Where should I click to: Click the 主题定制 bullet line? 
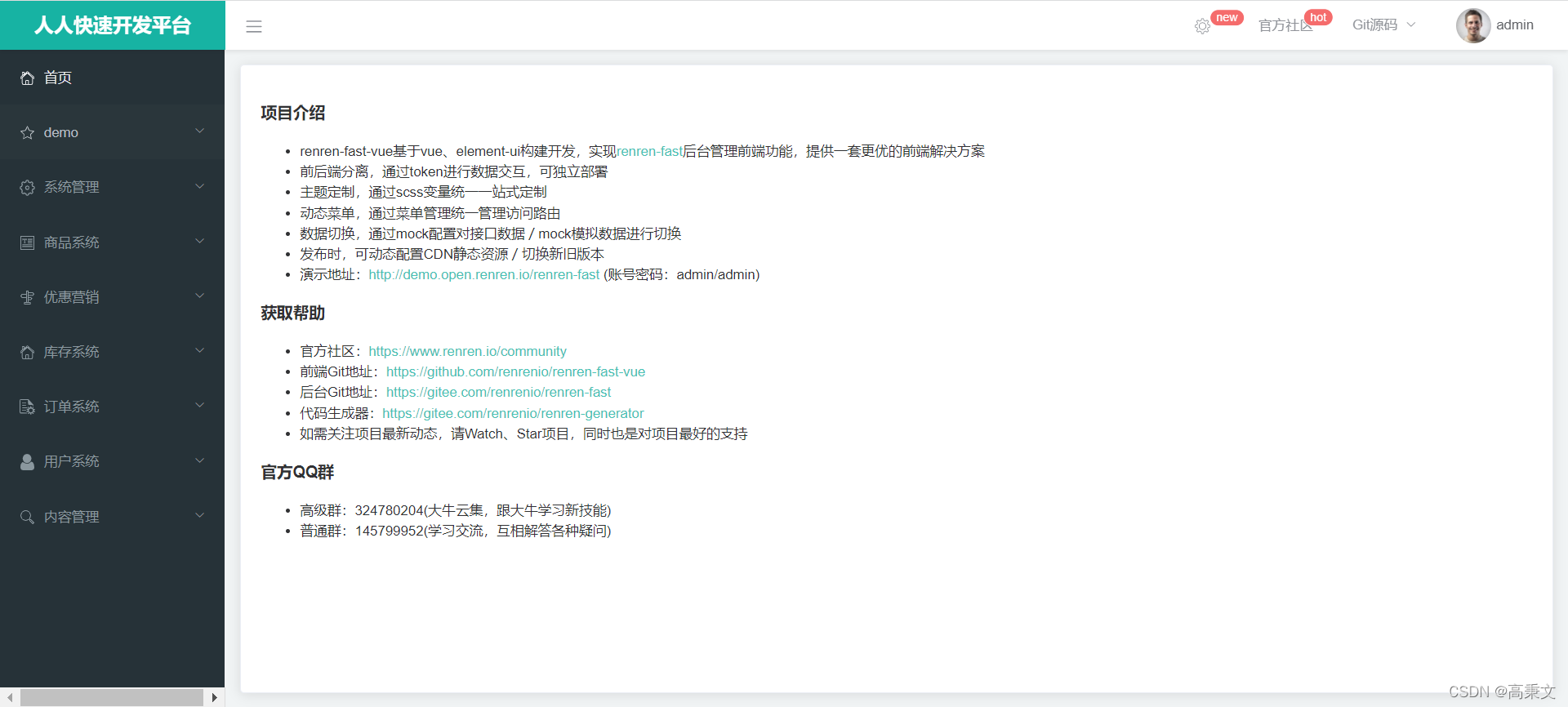[423, 192]
